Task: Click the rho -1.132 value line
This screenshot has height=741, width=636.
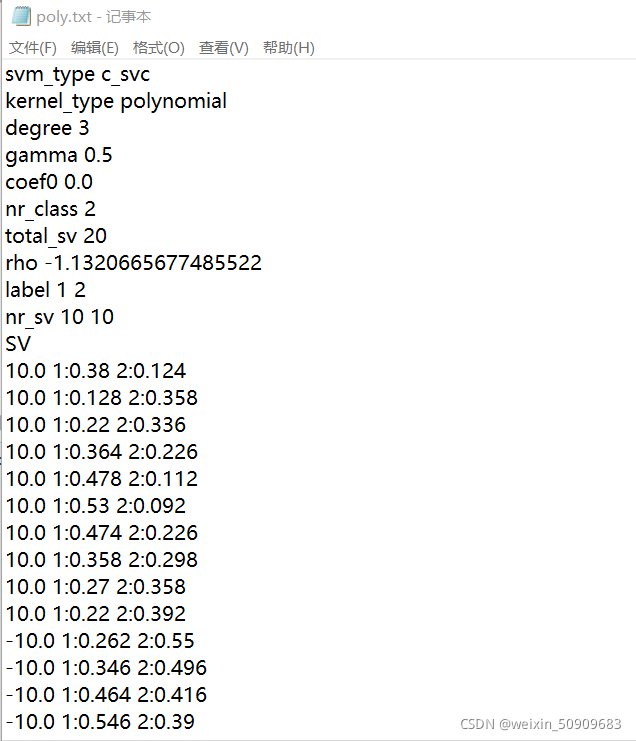Action: 133,263
